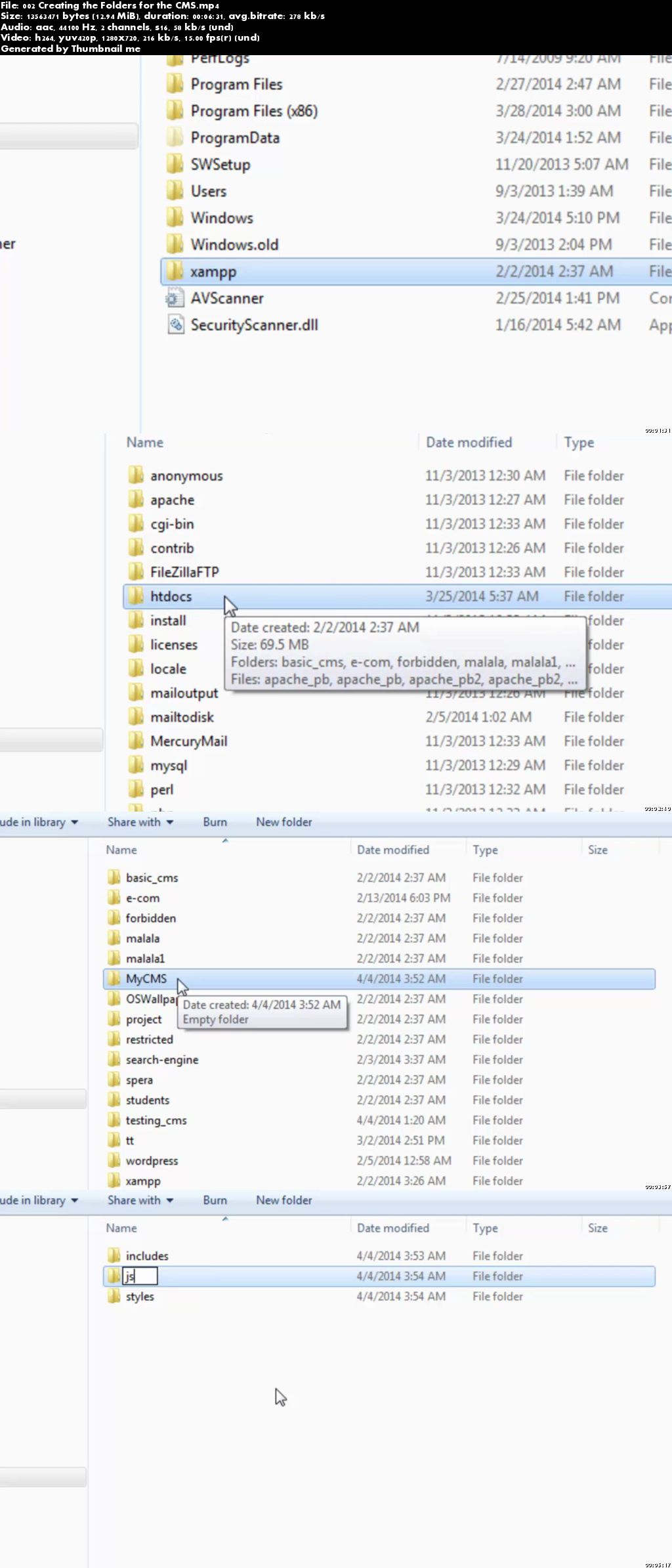Click the styles folder icon

(114, 1297)
